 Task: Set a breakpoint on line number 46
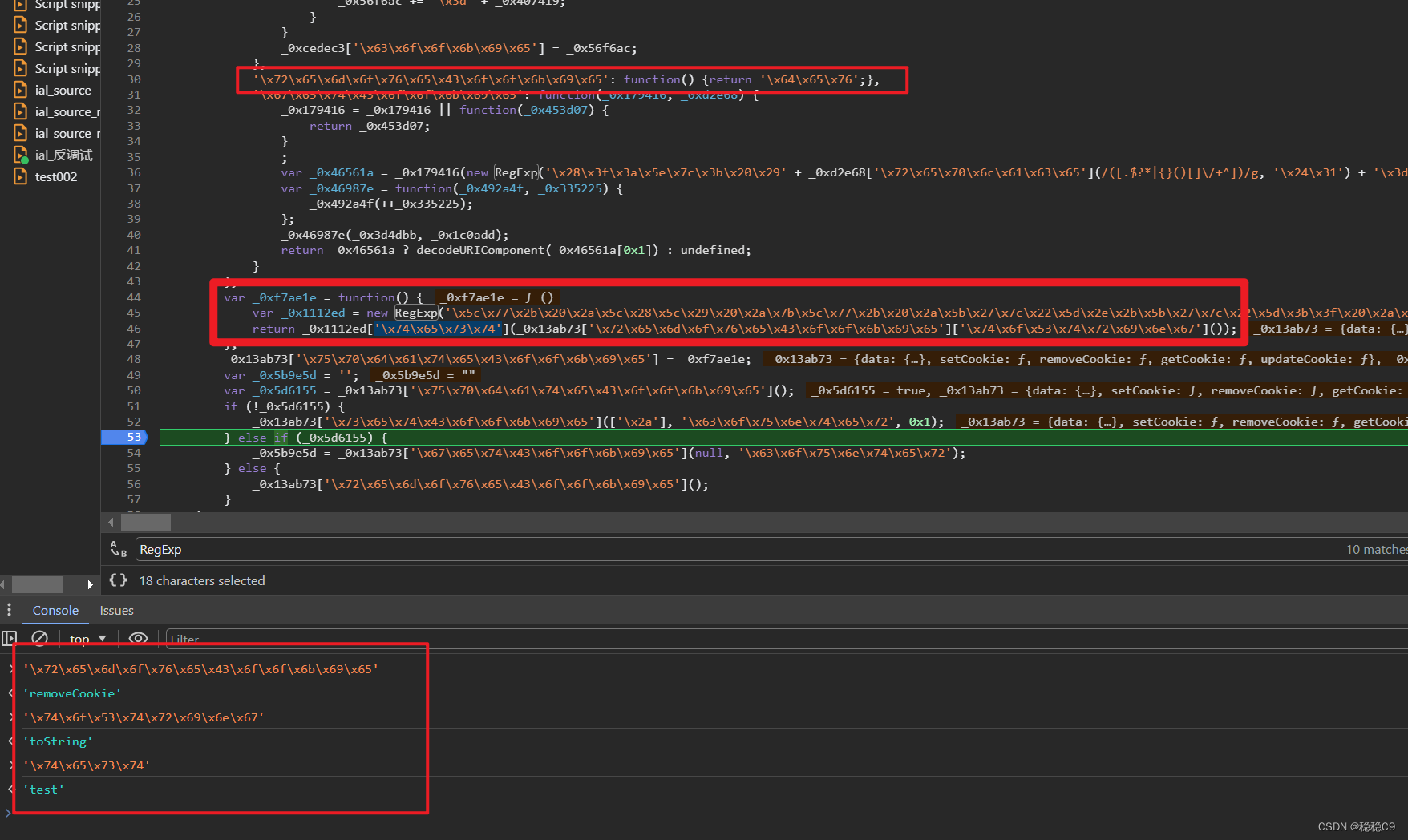pos(133,329)
